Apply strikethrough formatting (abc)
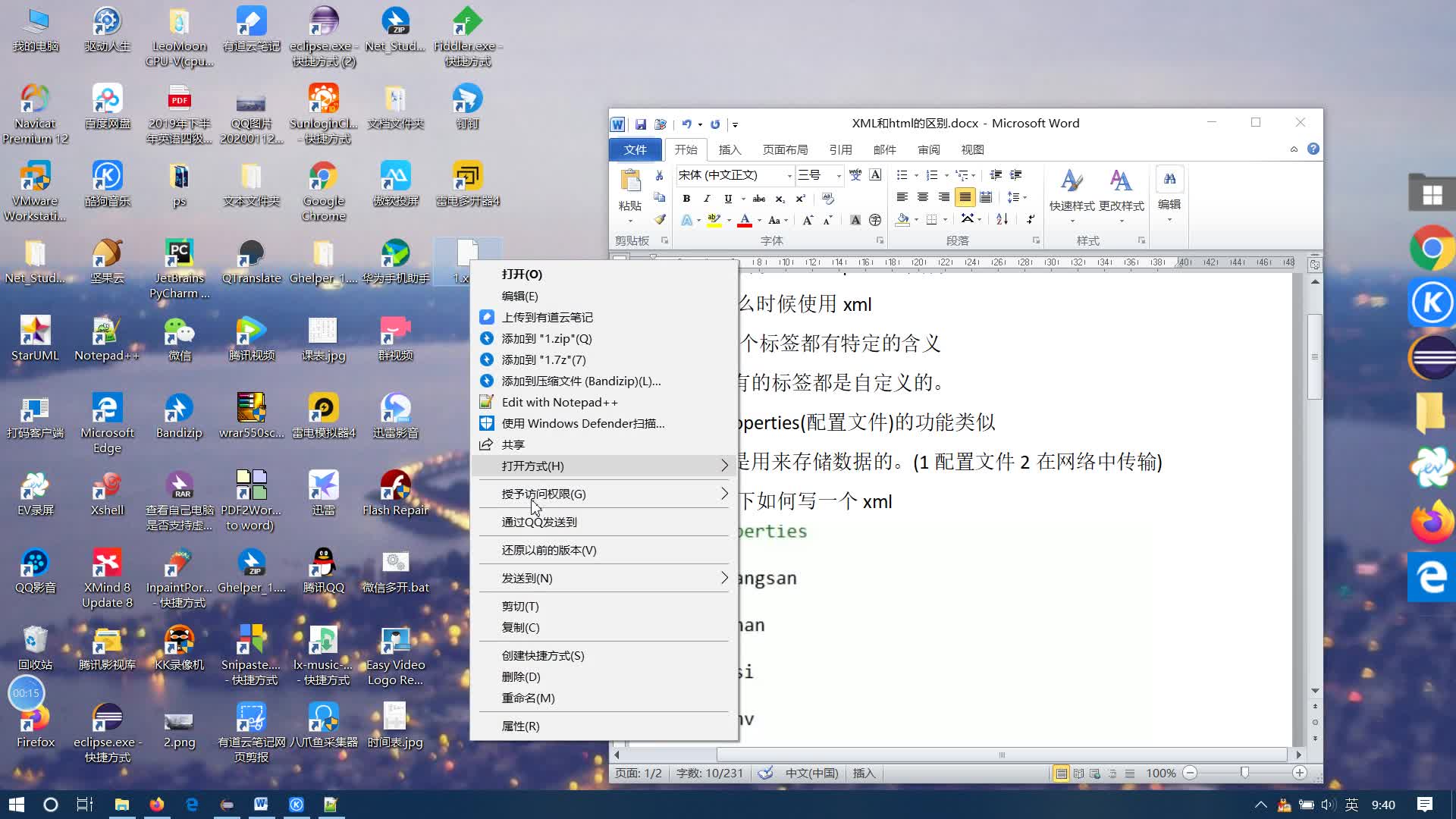This screenshot has width=1456, height=819. click(x=758, y=199)
